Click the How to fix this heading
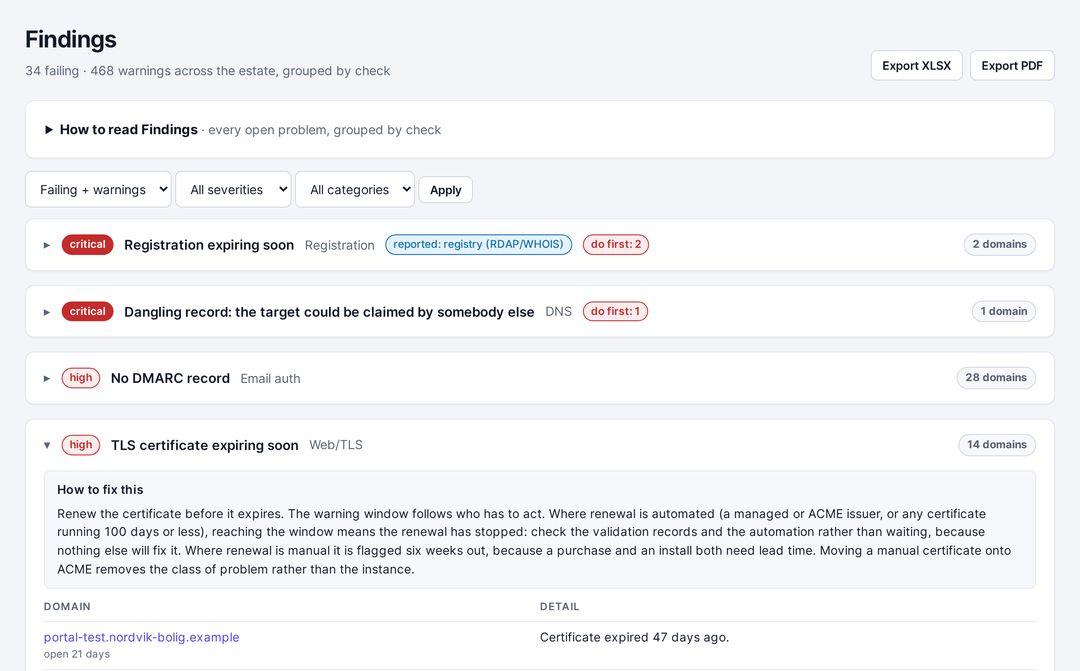1080x671 pixels. (100, 490)
